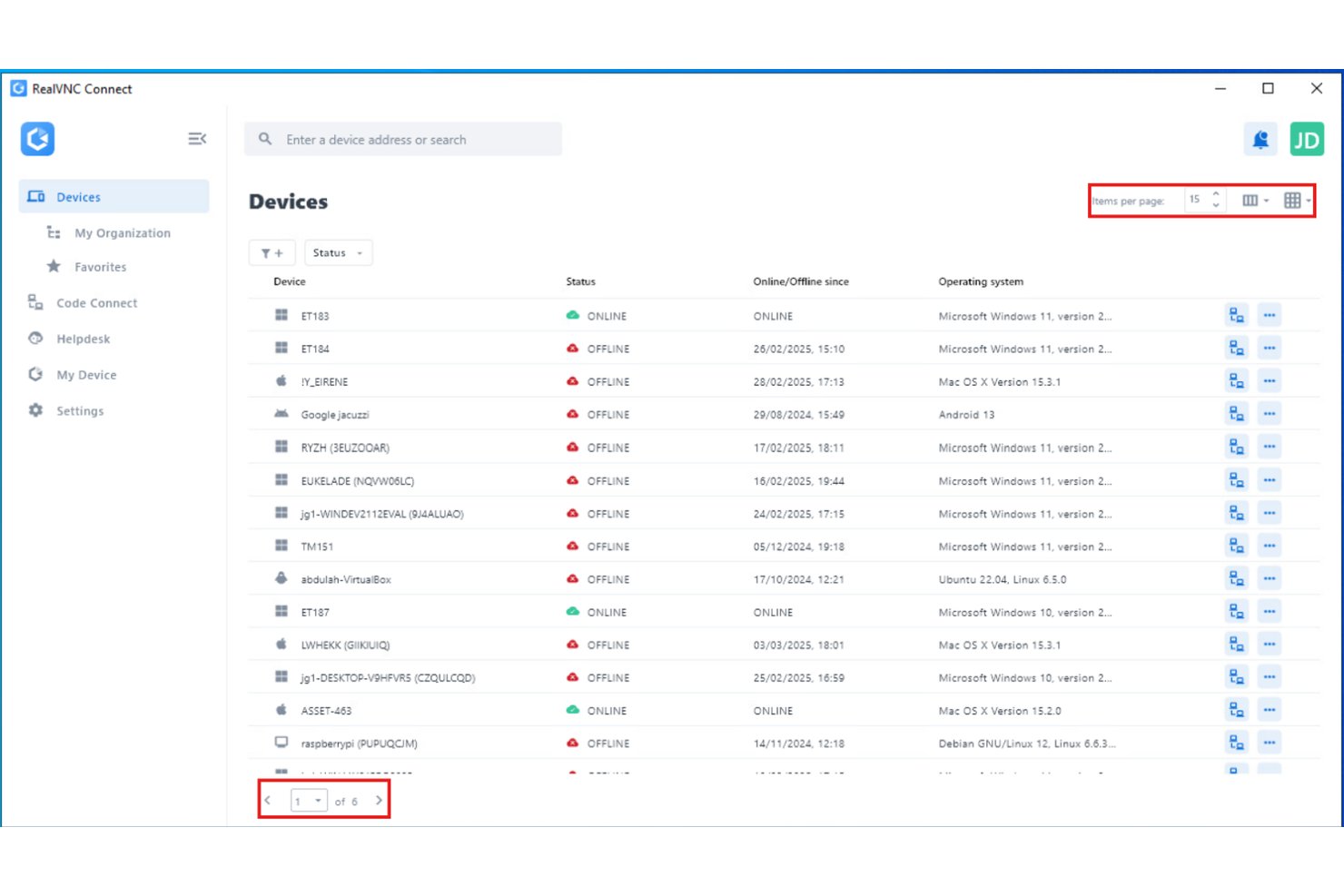This screenshot has width=1344, height=896.
Task: Open more options for ET183
Action: [1270, 315]
